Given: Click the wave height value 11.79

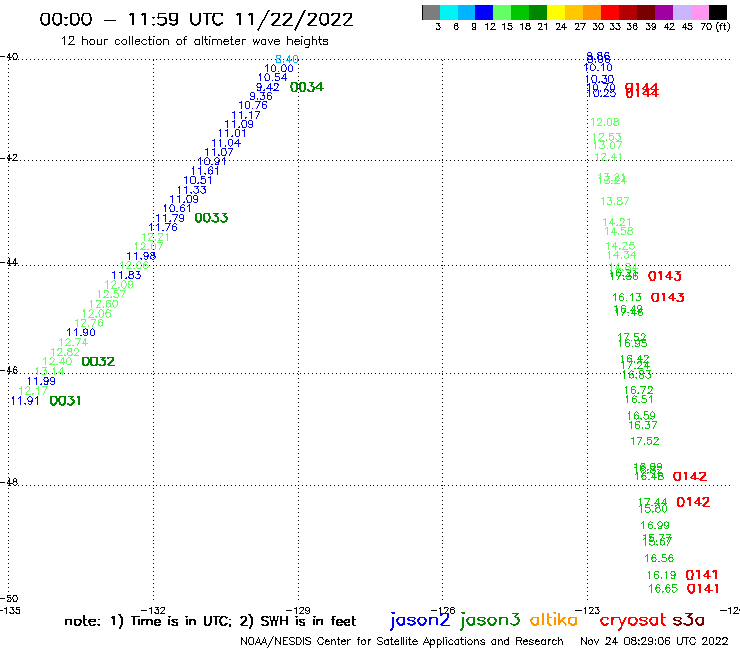Looking at the screenshot, I should click(x=170, y=219).
